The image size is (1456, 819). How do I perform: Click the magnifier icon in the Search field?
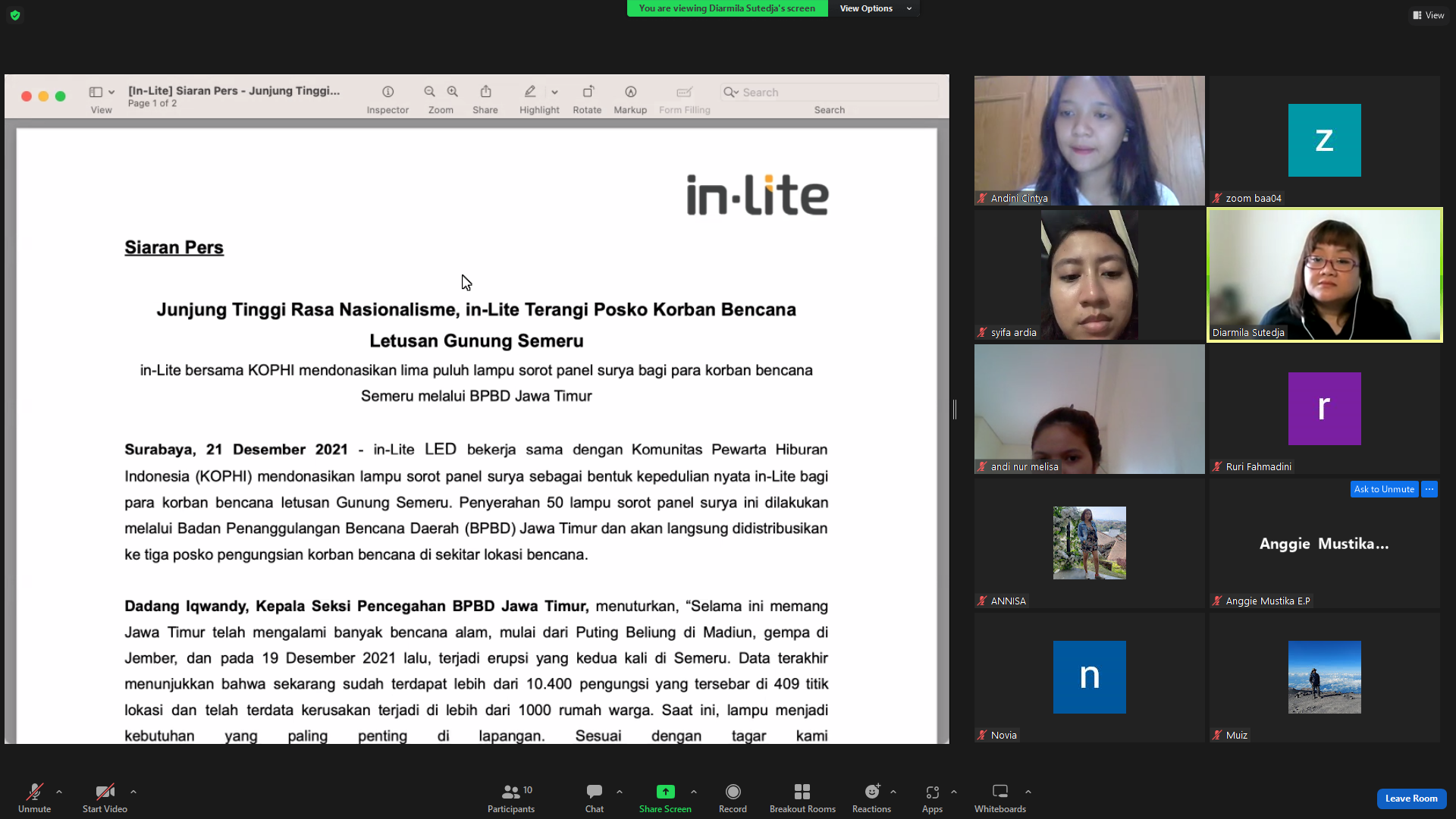click(730, 92)
